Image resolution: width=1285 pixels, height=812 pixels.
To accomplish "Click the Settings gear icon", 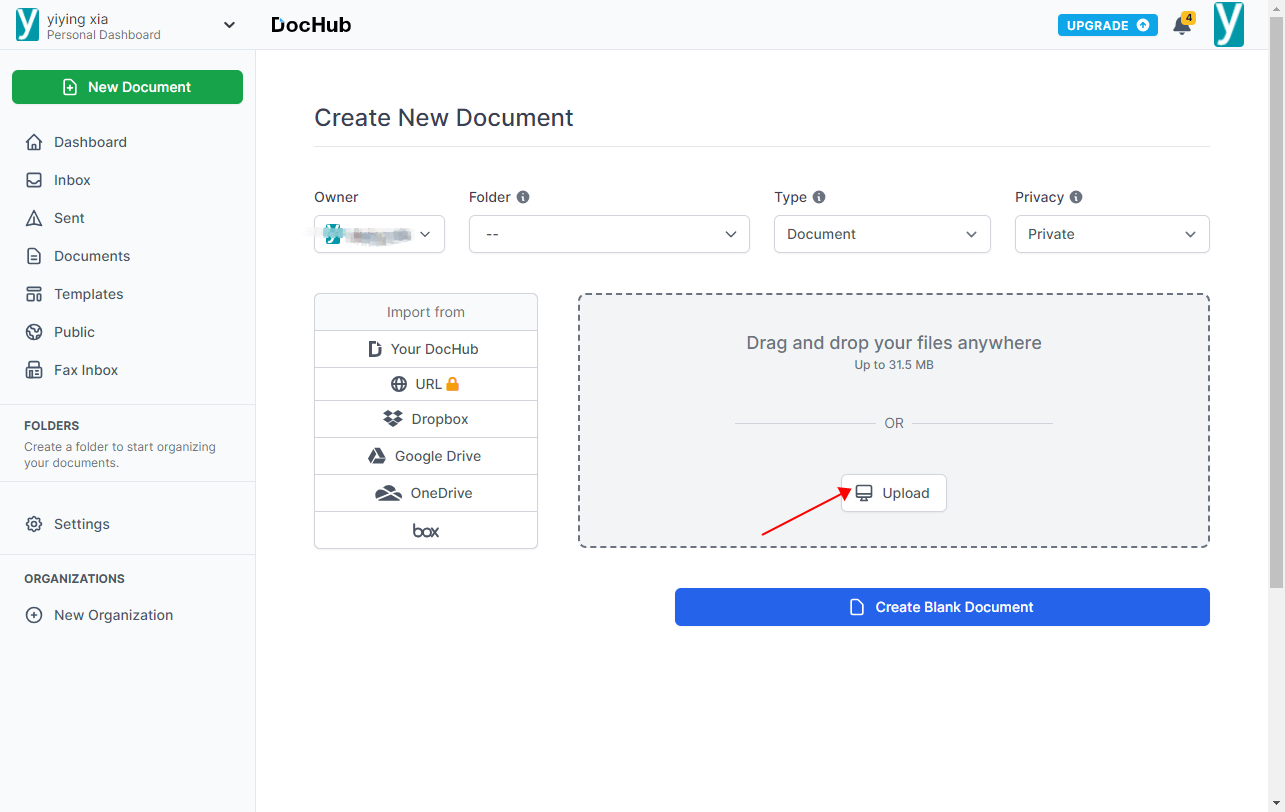I will (x=34, y=524).
